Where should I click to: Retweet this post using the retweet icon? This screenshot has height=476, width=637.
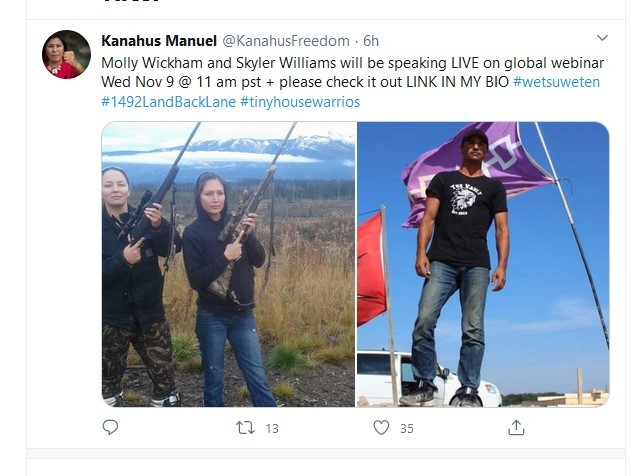[245, 428]
